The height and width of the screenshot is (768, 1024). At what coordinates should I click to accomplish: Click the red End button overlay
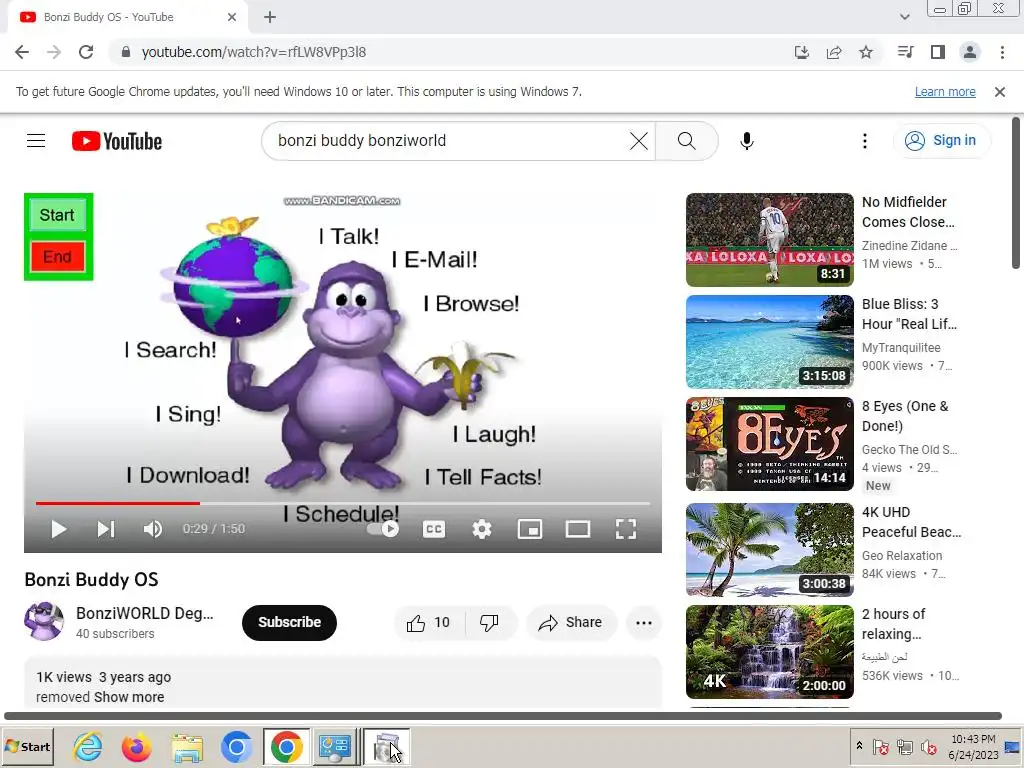(x=57, y=257)
